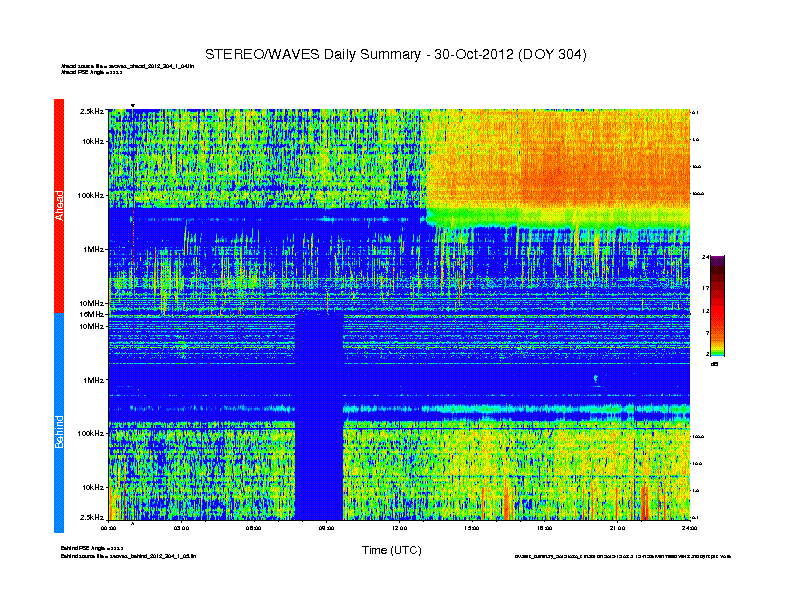The height and width of the screenshot is (612, 792).
Task: Click the 2.5kHz label at top left
Action: point(93,112)
